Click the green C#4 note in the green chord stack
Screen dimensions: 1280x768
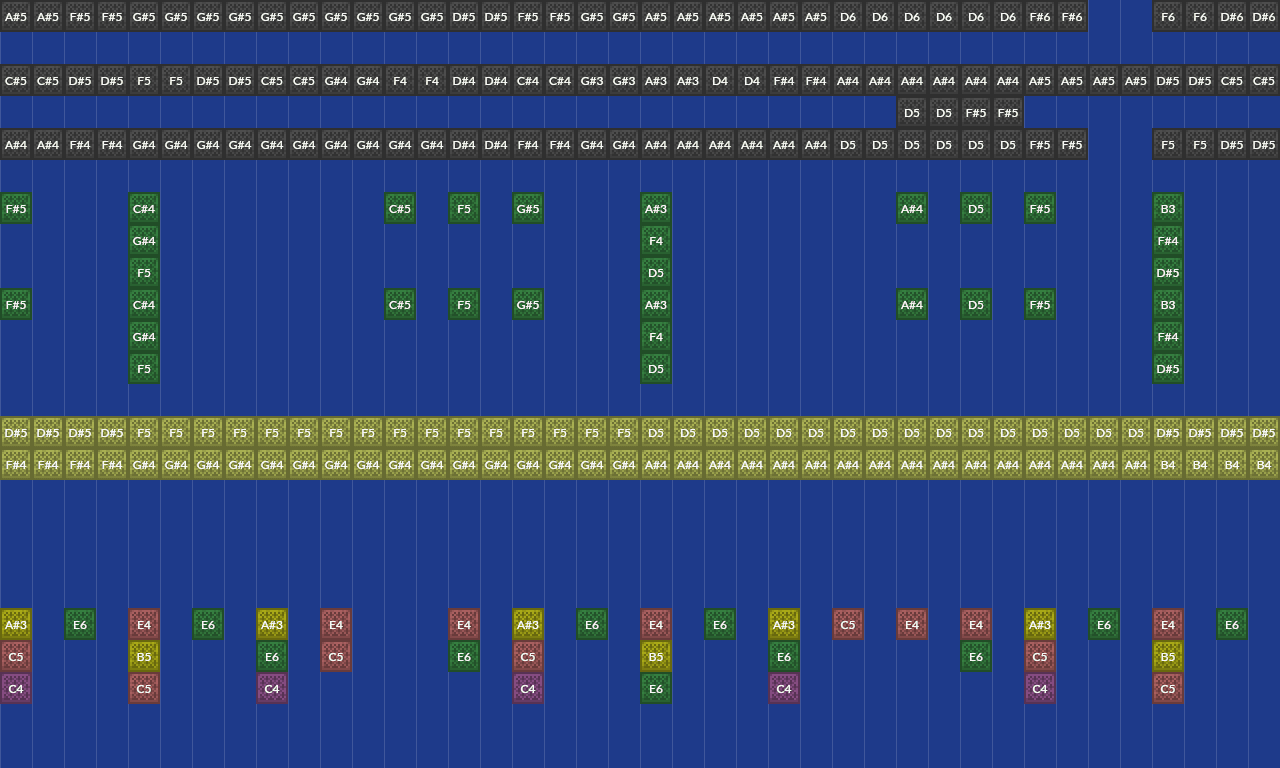(x=143, y=209)
